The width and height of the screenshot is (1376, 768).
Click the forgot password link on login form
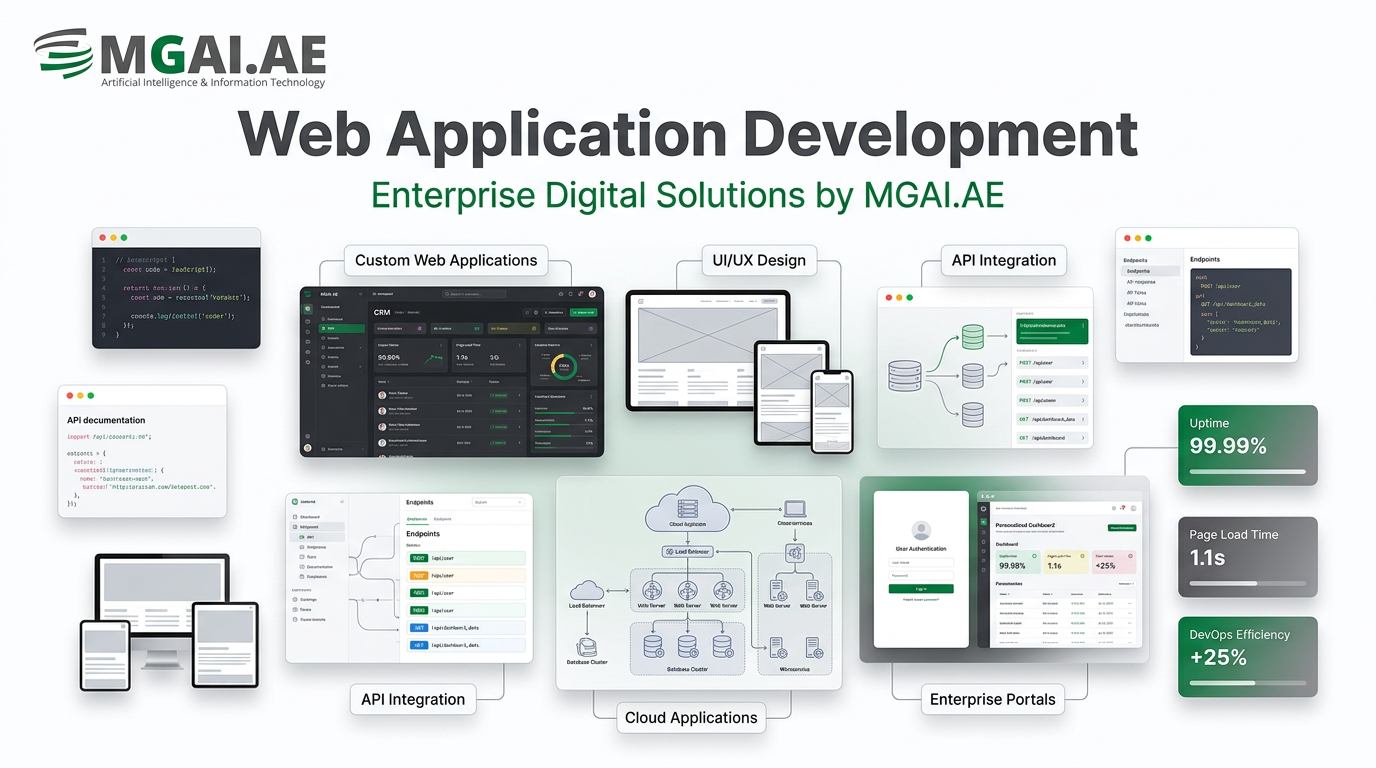pyautogui.click(x=921, y=599)
